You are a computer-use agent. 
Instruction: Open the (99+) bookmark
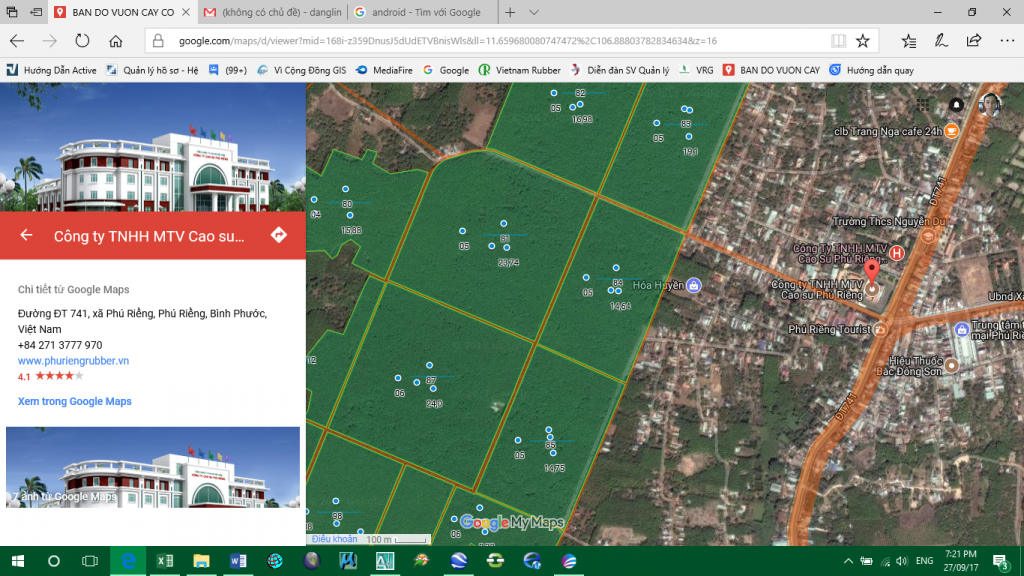pos(228,71)
